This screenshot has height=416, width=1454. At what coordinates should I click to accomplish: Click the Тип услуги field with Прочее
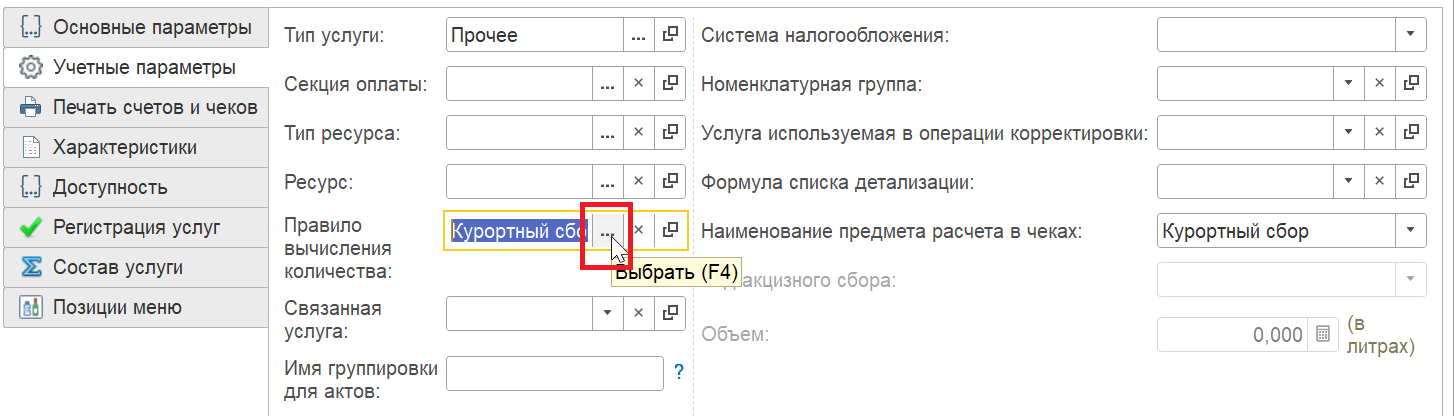[535, 36]
